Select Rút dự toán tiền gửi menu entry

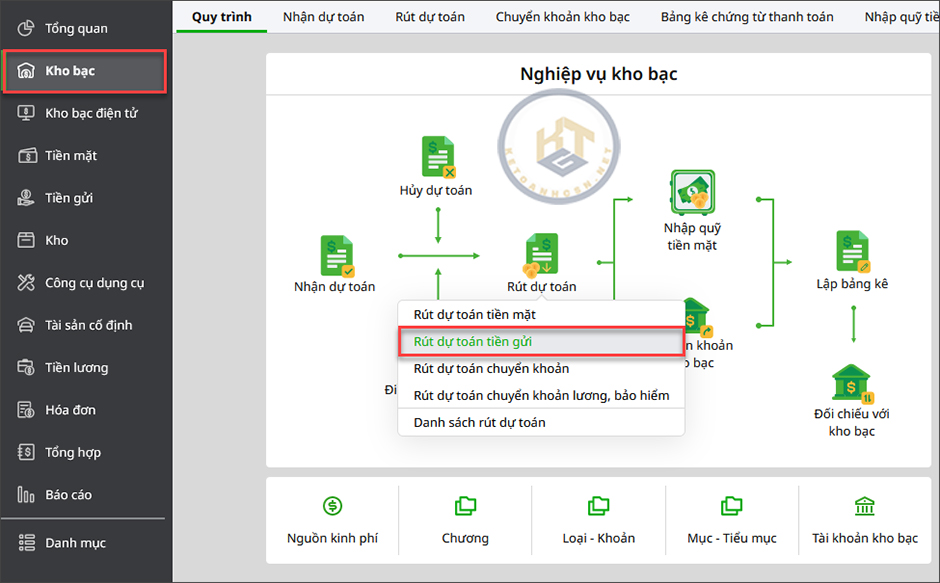(473, 342)
